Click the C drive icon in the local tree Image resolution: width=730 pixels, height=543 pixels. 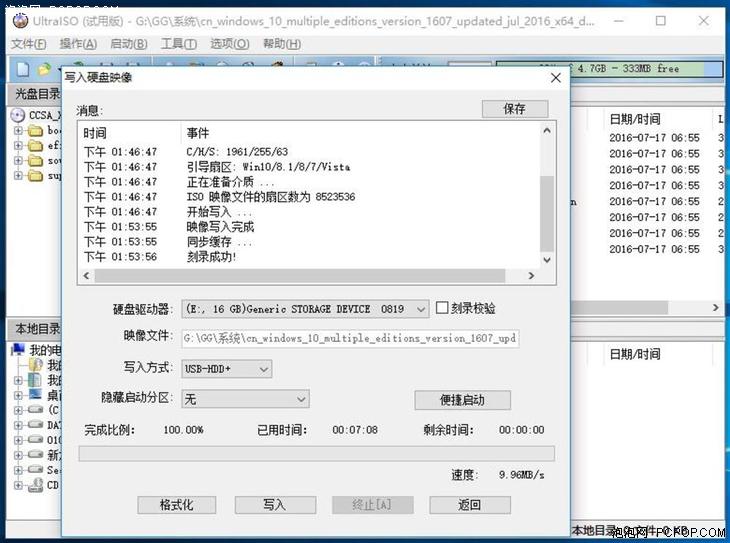35,410
